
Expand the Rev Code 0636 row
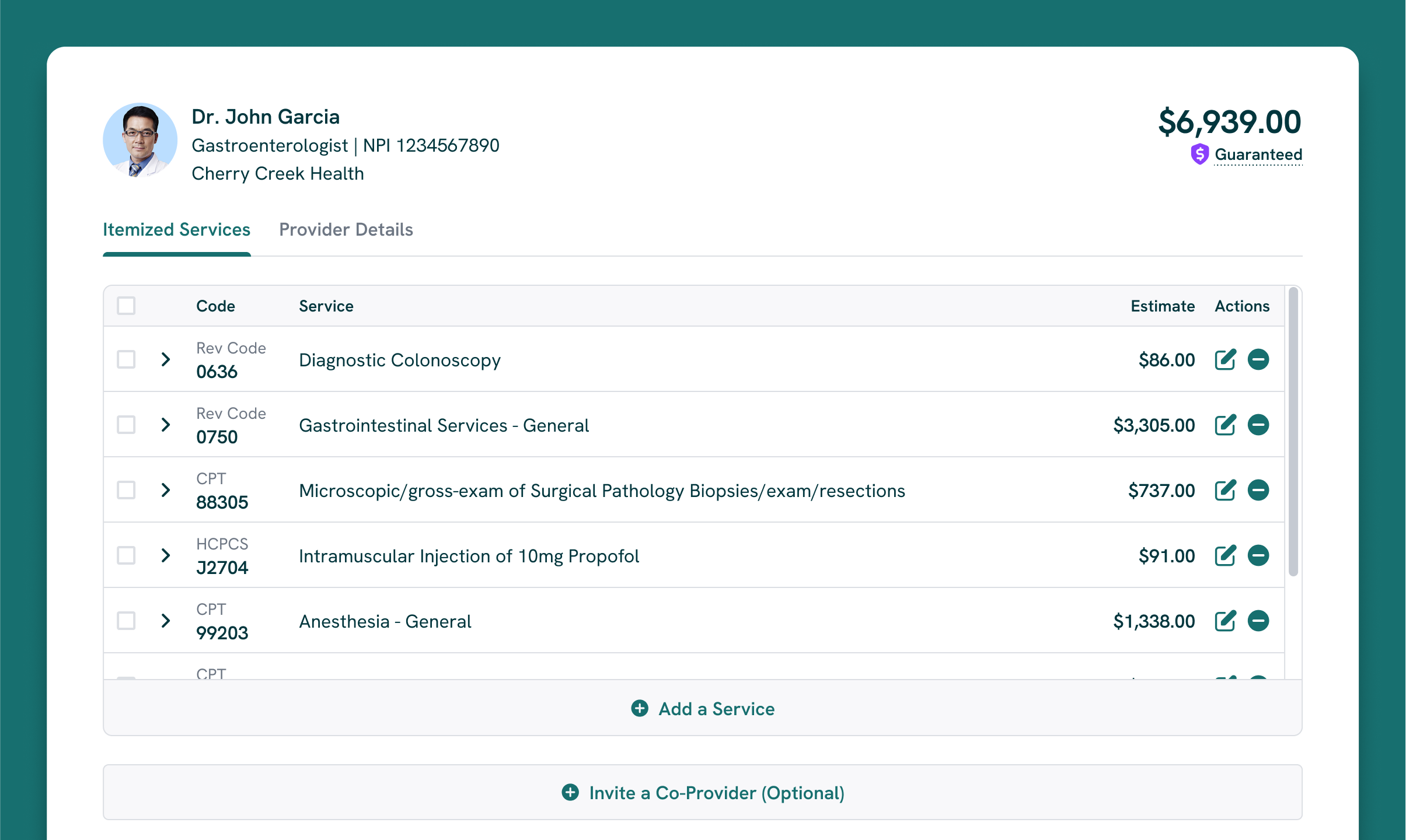click(166, 359)
